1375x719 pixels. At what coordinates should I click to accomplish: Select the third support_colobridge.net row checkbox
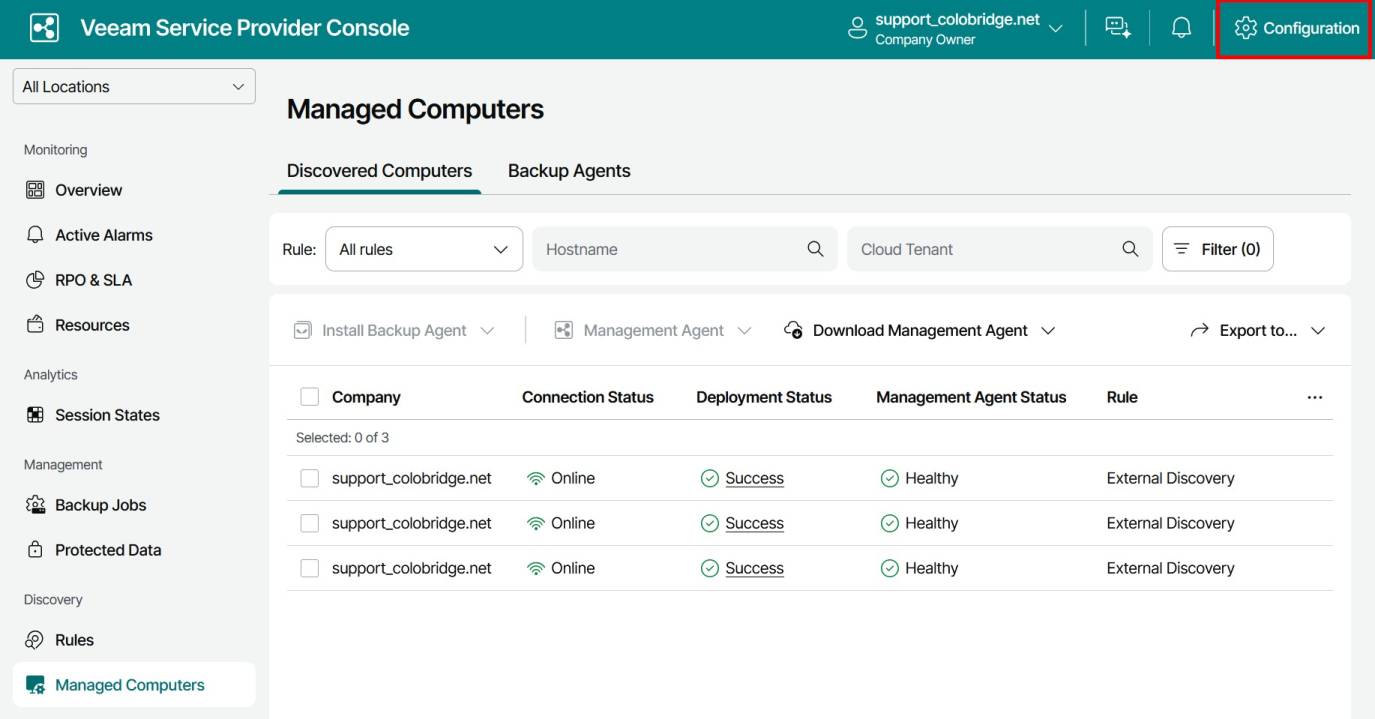[x=310, y=568]
